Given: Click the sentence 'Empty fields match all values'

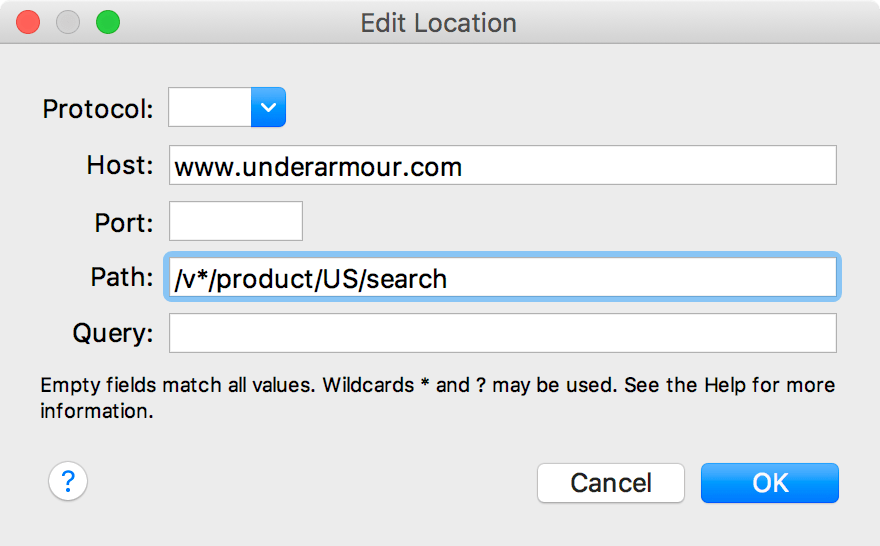Looking at the screenshot, I should click(x=176, y=385).
